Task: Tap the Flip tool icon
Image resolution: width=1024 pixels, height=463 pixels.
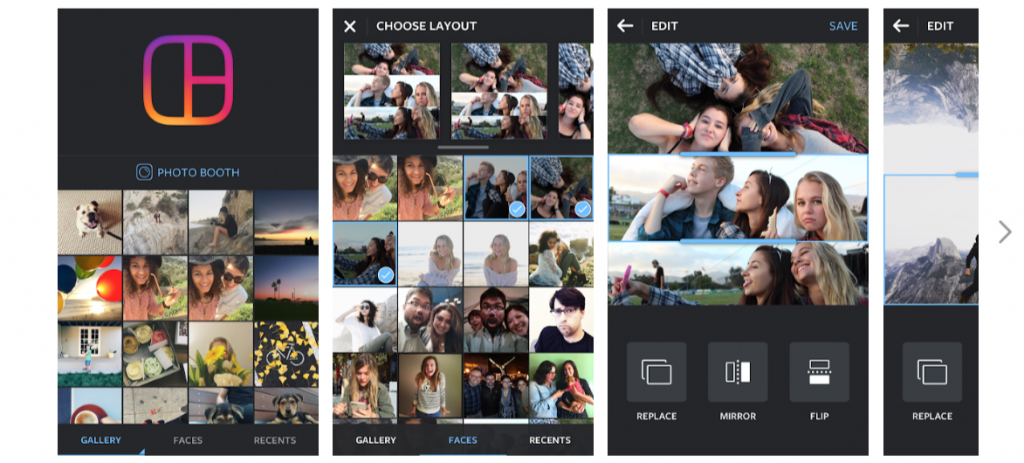Action: point(819,372)
